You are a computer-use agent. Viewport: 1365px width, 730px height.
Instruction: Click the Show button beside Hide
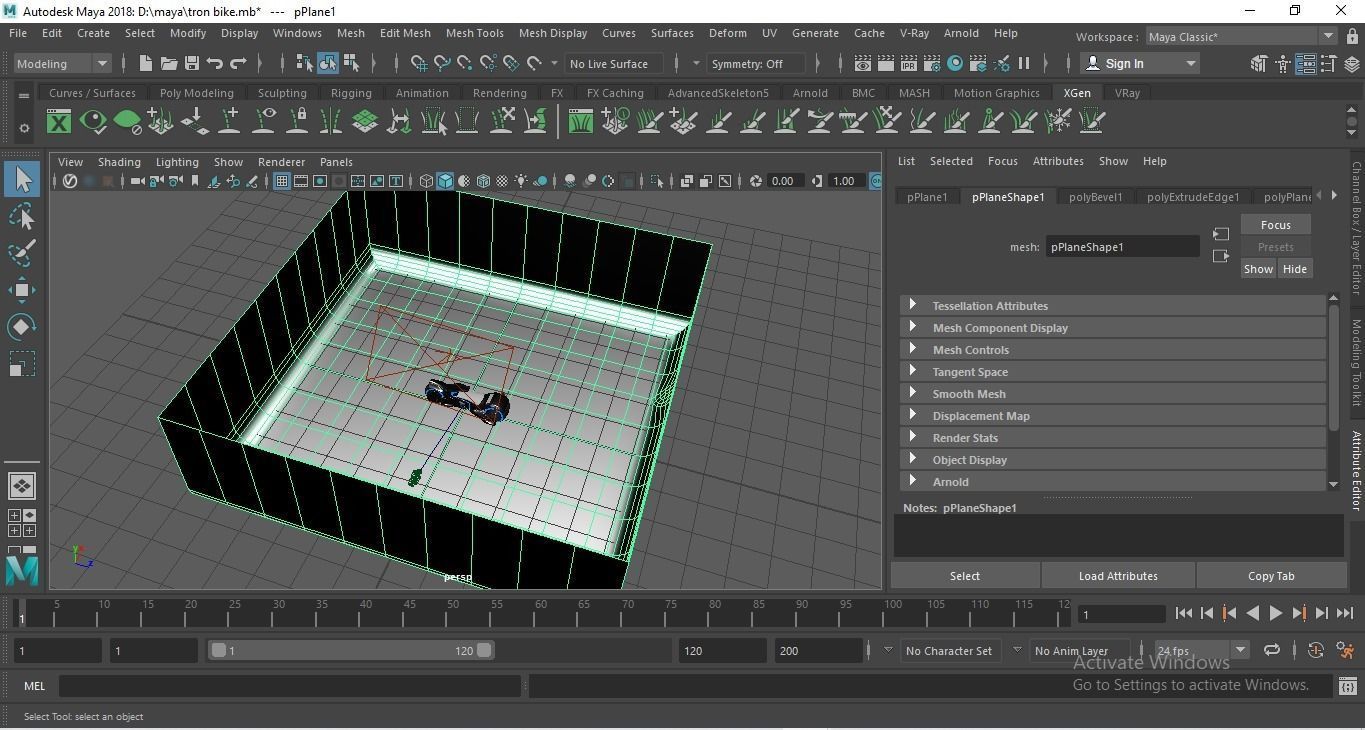(x=1258, y=269)
